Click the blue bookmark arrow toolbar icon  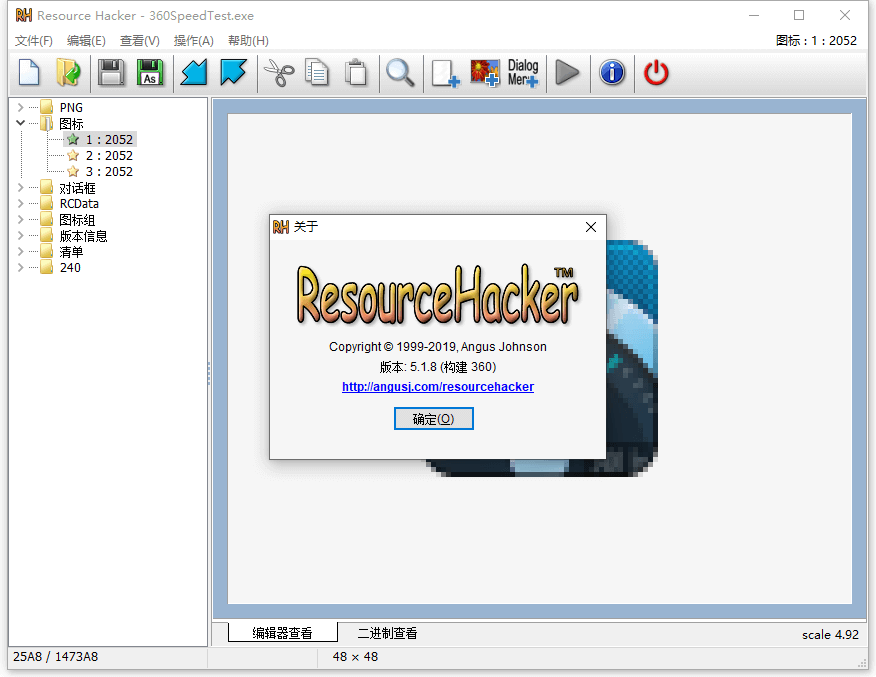pos(233,73)
